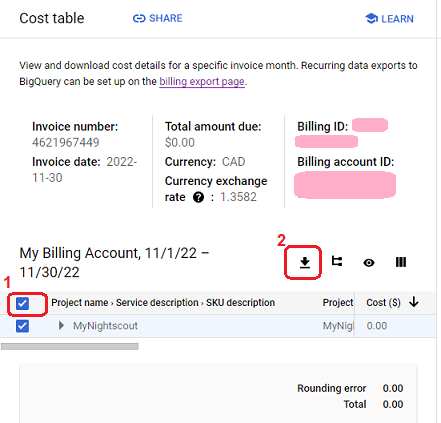Click the Cost ($) column header
441x423 pixels.
pyautogui.click(x=383, y=302)
